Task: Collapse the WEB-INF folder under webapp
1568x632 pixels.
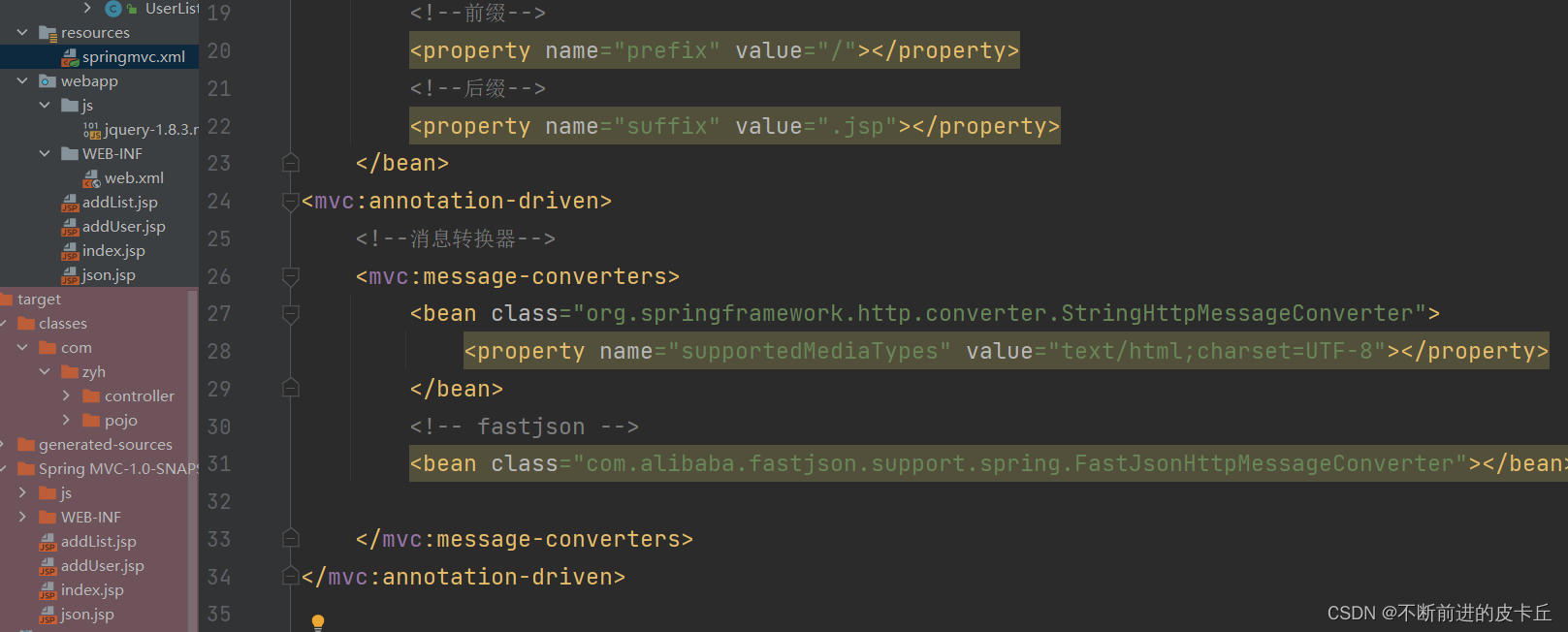Action: pos(45,153)
